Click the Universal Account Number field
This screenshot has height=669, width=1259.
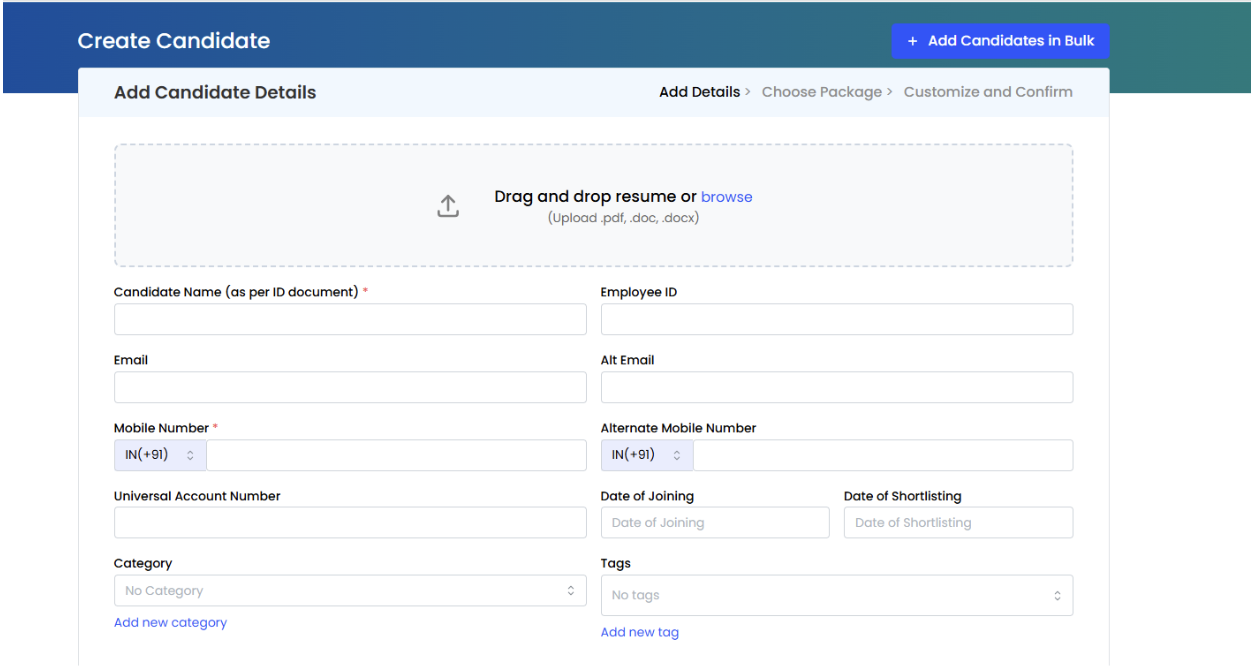pos(349,523)
